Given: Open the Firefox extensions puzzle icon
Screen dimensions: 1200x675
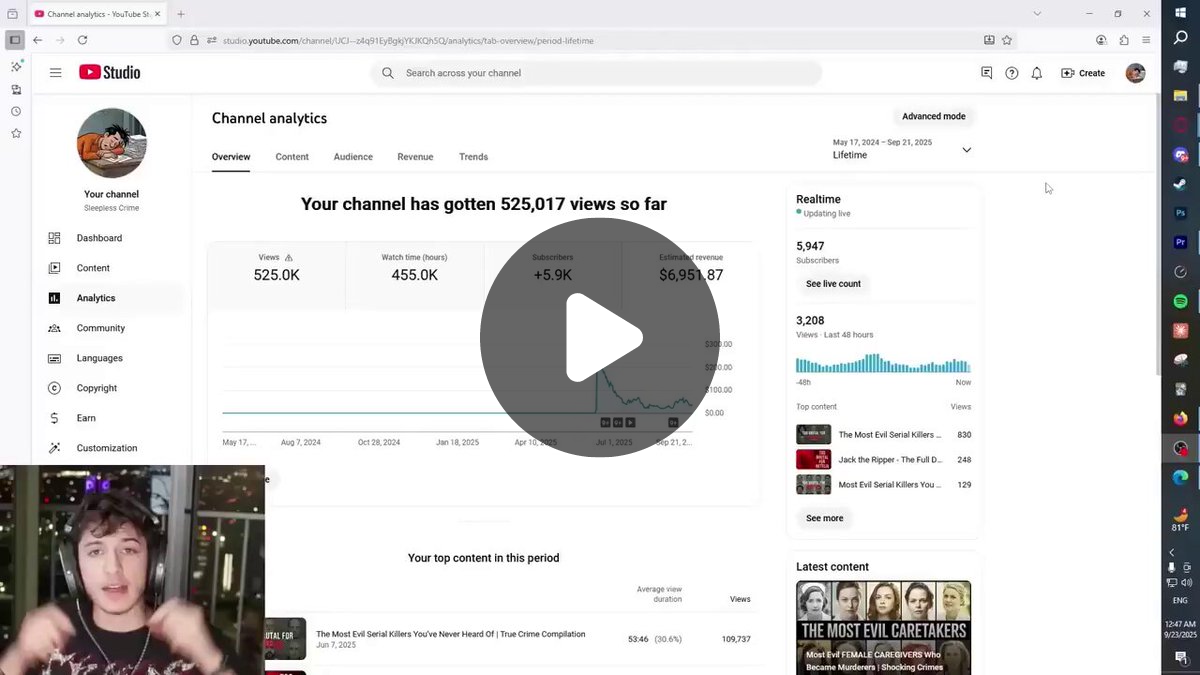Looking at the screenshot, I should (x=1124, y=40).
